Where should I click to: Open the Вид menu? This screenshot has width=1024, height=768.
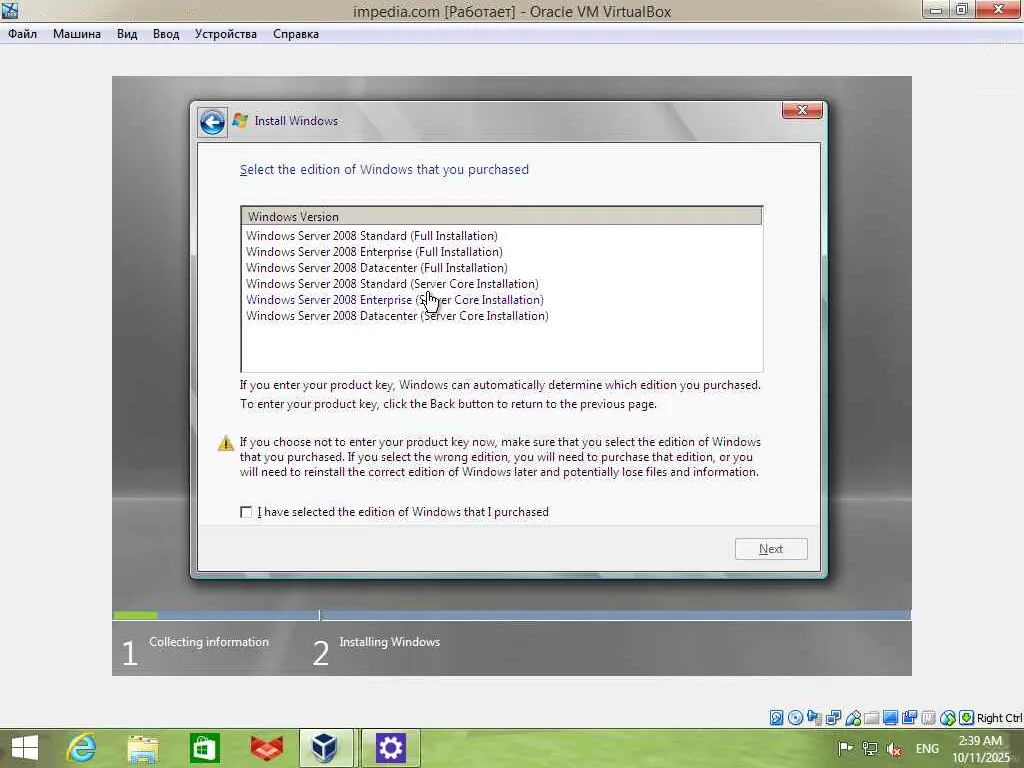pos(127,34)
